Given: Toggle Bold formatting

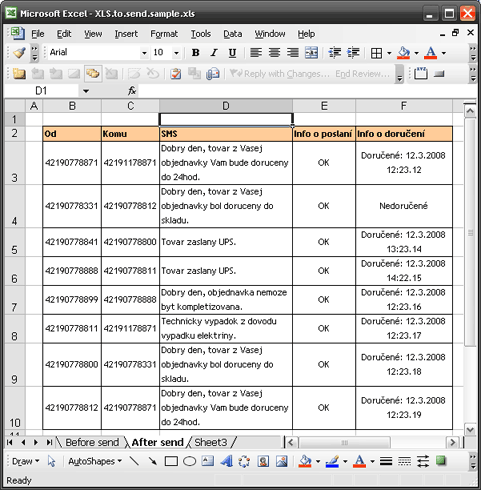Looking at the screenshot, I should tap(196, 53).
